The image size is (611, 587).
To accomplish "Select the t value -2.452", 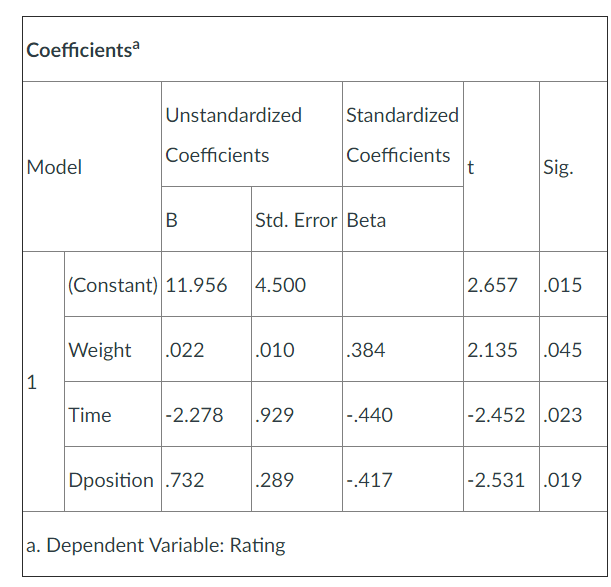I will (499, 415).
